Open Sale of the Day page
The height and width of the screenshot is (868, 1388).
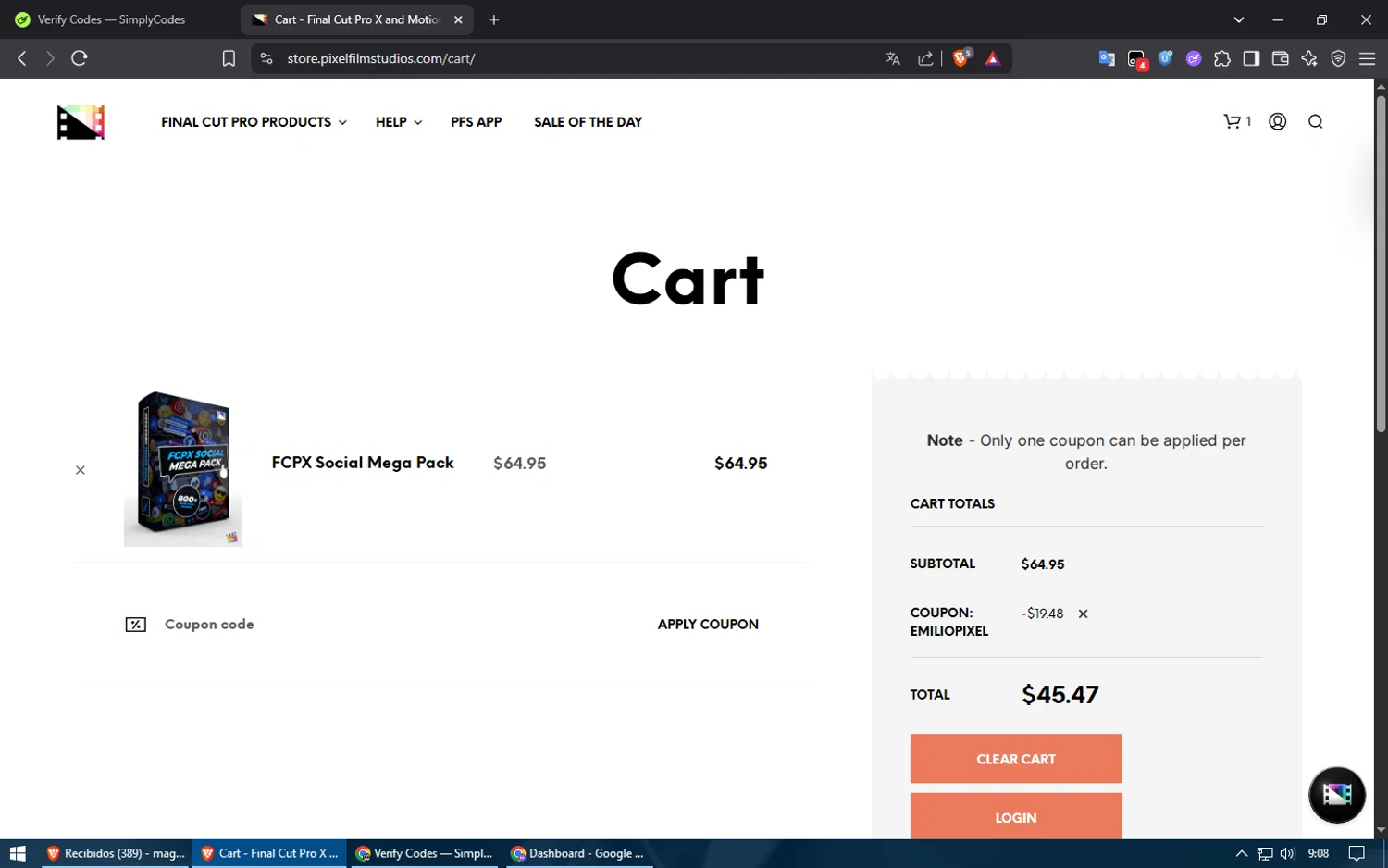588,122
